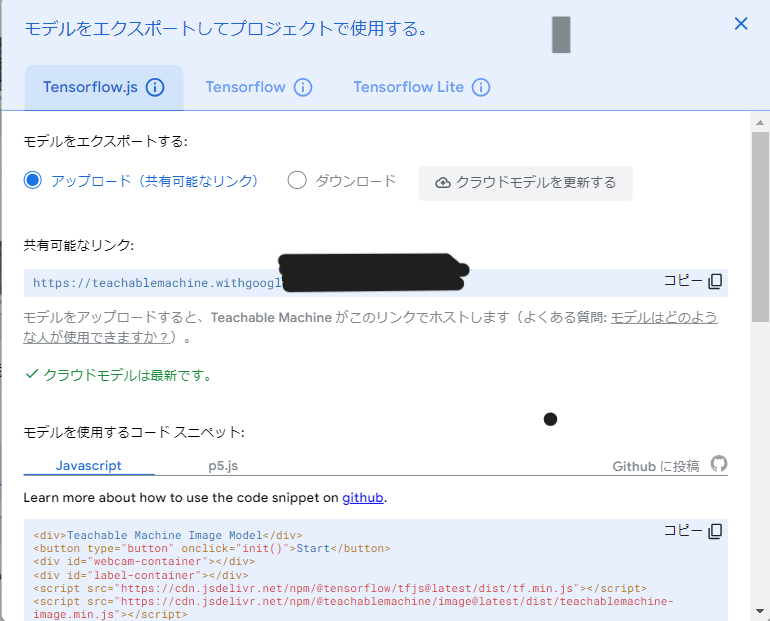Click scrollbar up arrow

[x=760, y=122]
